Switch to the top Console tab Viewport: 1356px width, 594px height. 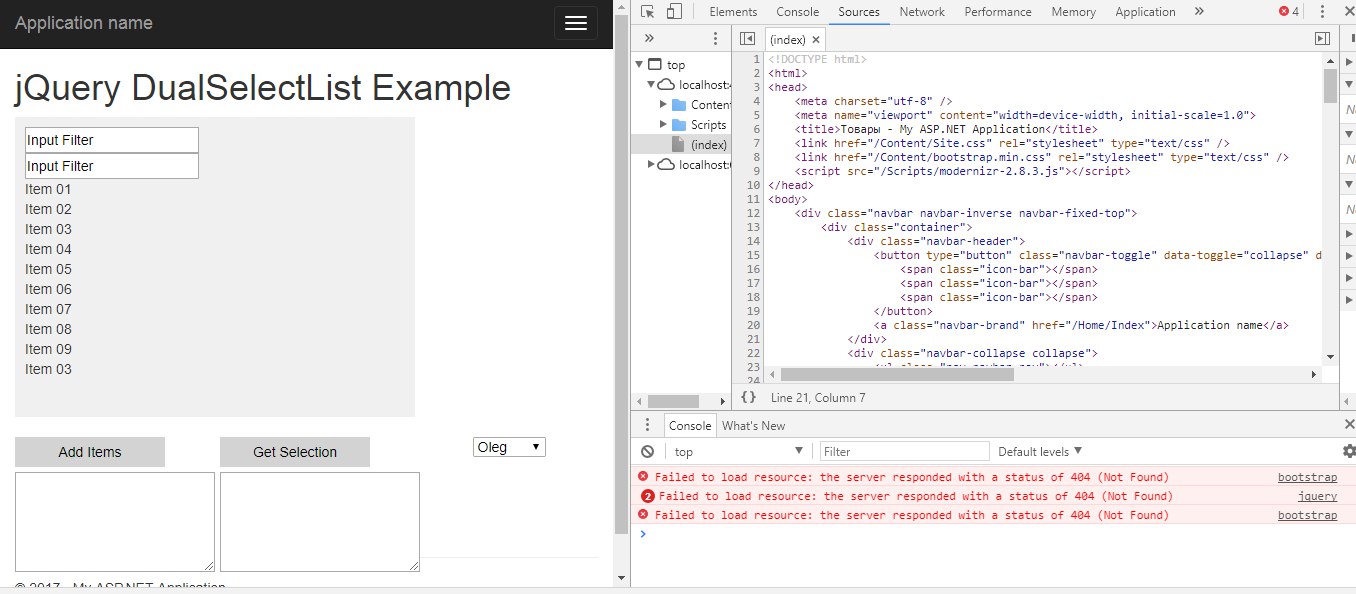797,12
